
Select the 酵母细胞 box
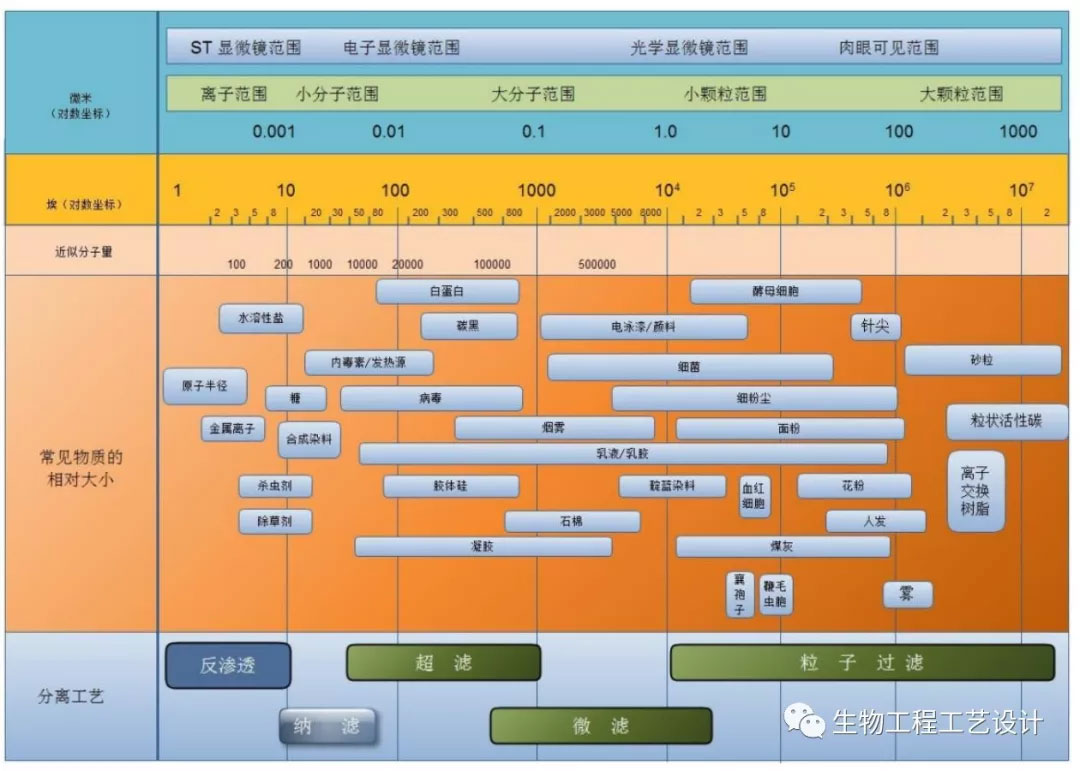click(775, 292)
